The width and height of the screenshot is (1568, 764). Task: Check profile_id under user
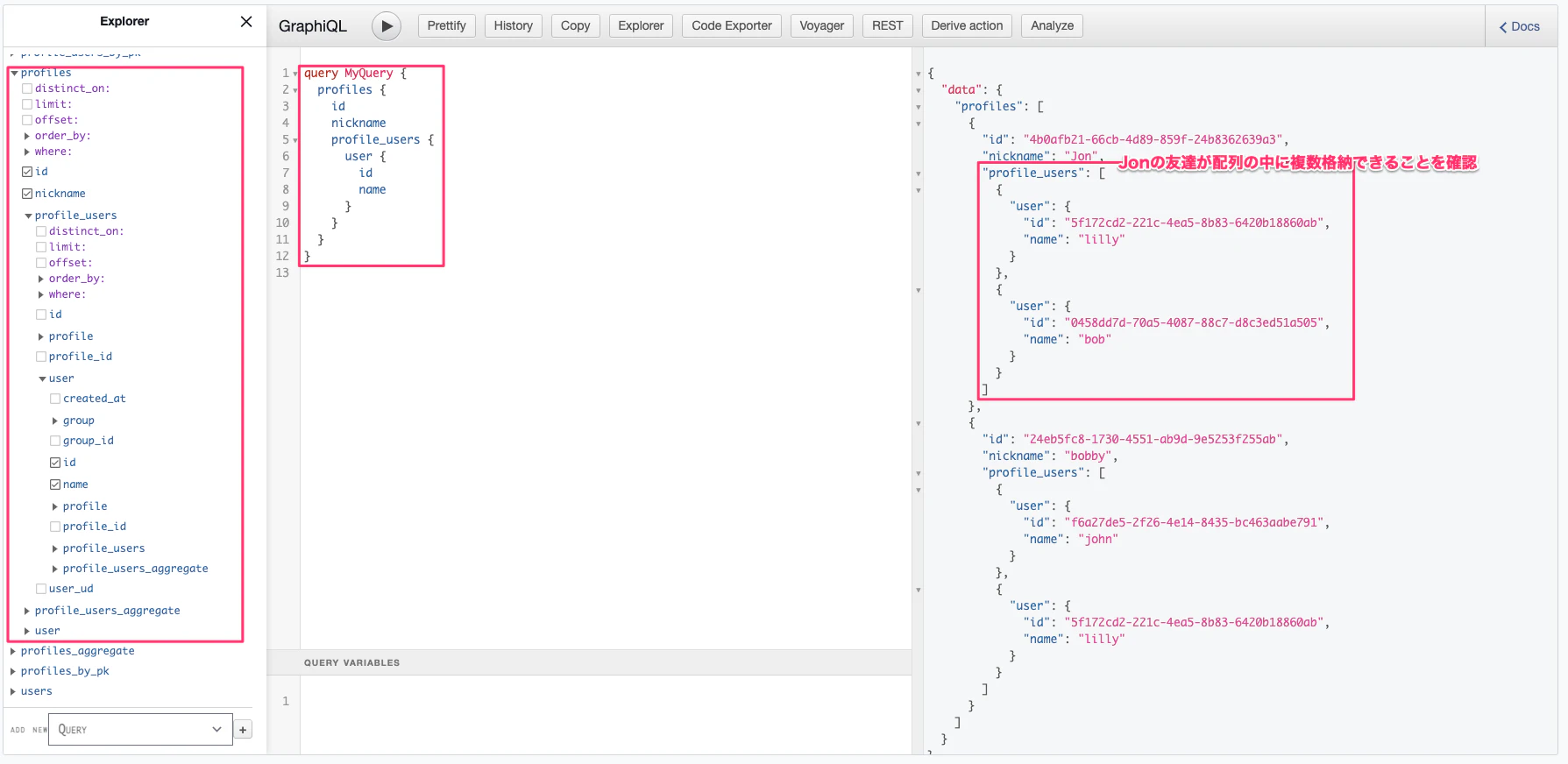click(x=55, y=527)
